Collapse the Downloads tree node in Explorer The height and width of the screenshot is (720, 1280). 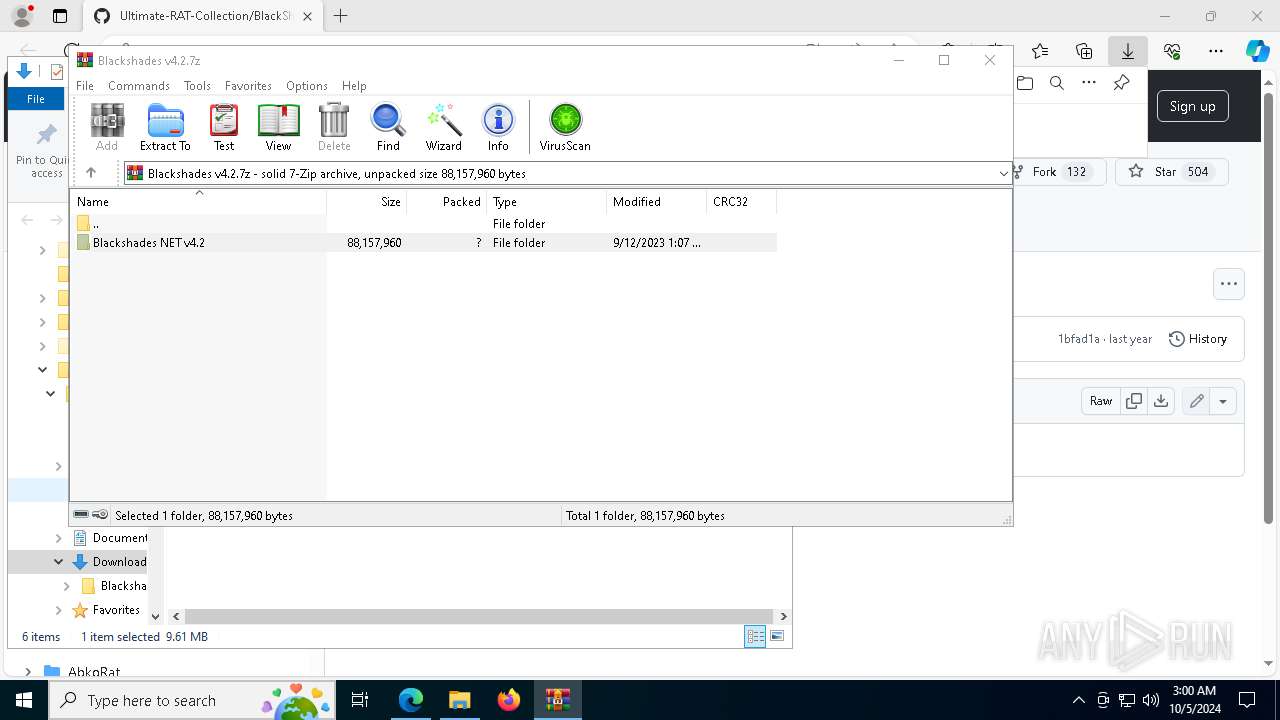click(x=59, y=562)
